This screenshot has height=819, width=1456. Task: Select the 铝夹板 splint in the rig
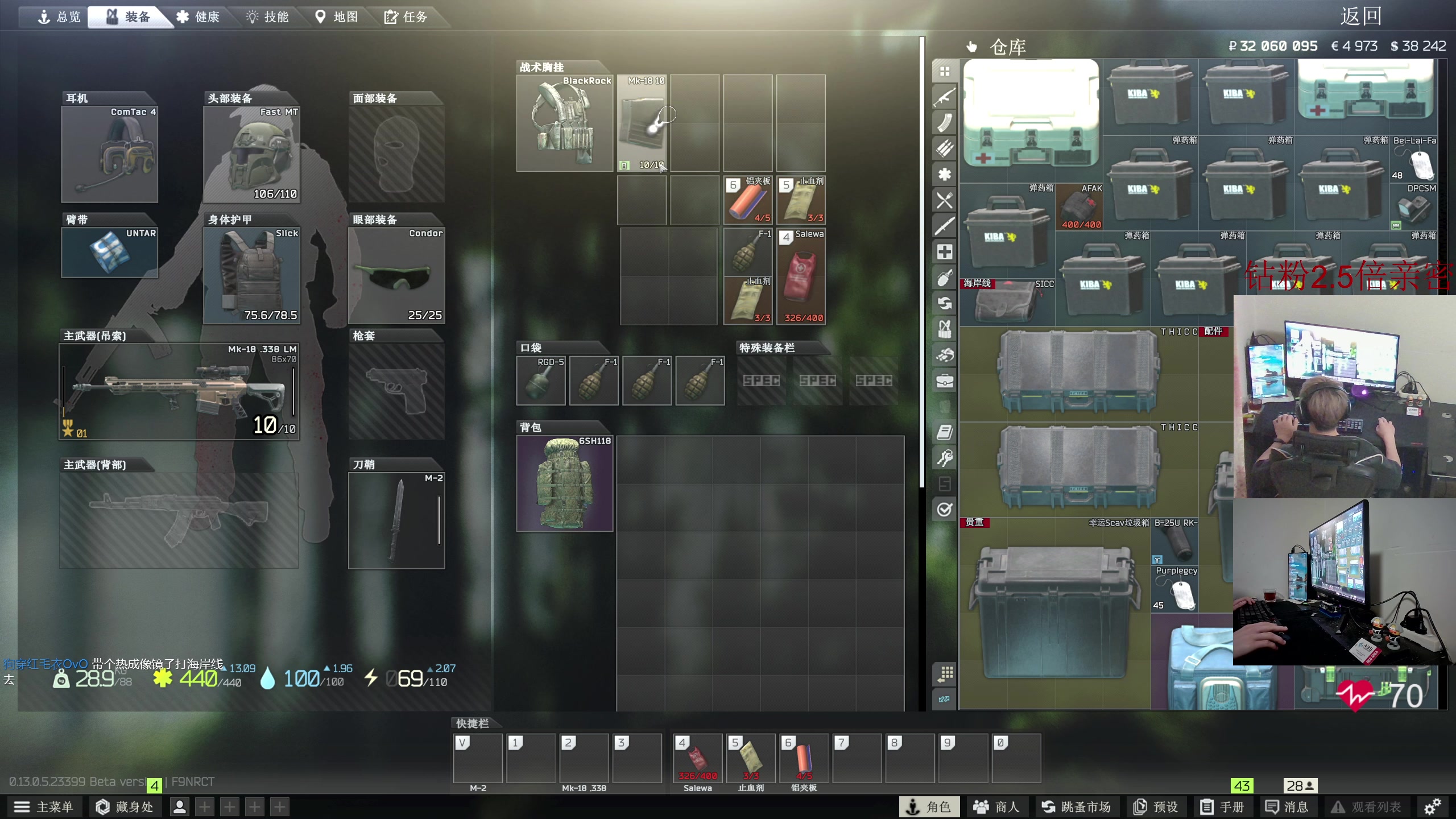(748, 200)
